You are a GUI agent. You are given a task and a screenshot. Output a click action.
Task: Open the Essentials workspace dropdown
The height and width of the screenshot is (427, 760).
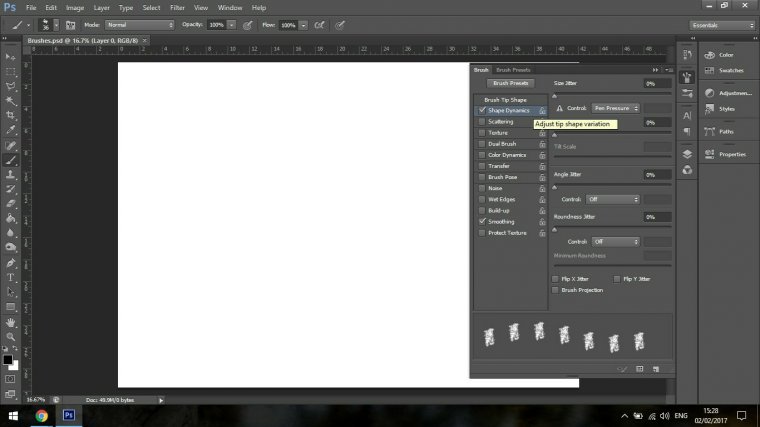coord(722,25)
